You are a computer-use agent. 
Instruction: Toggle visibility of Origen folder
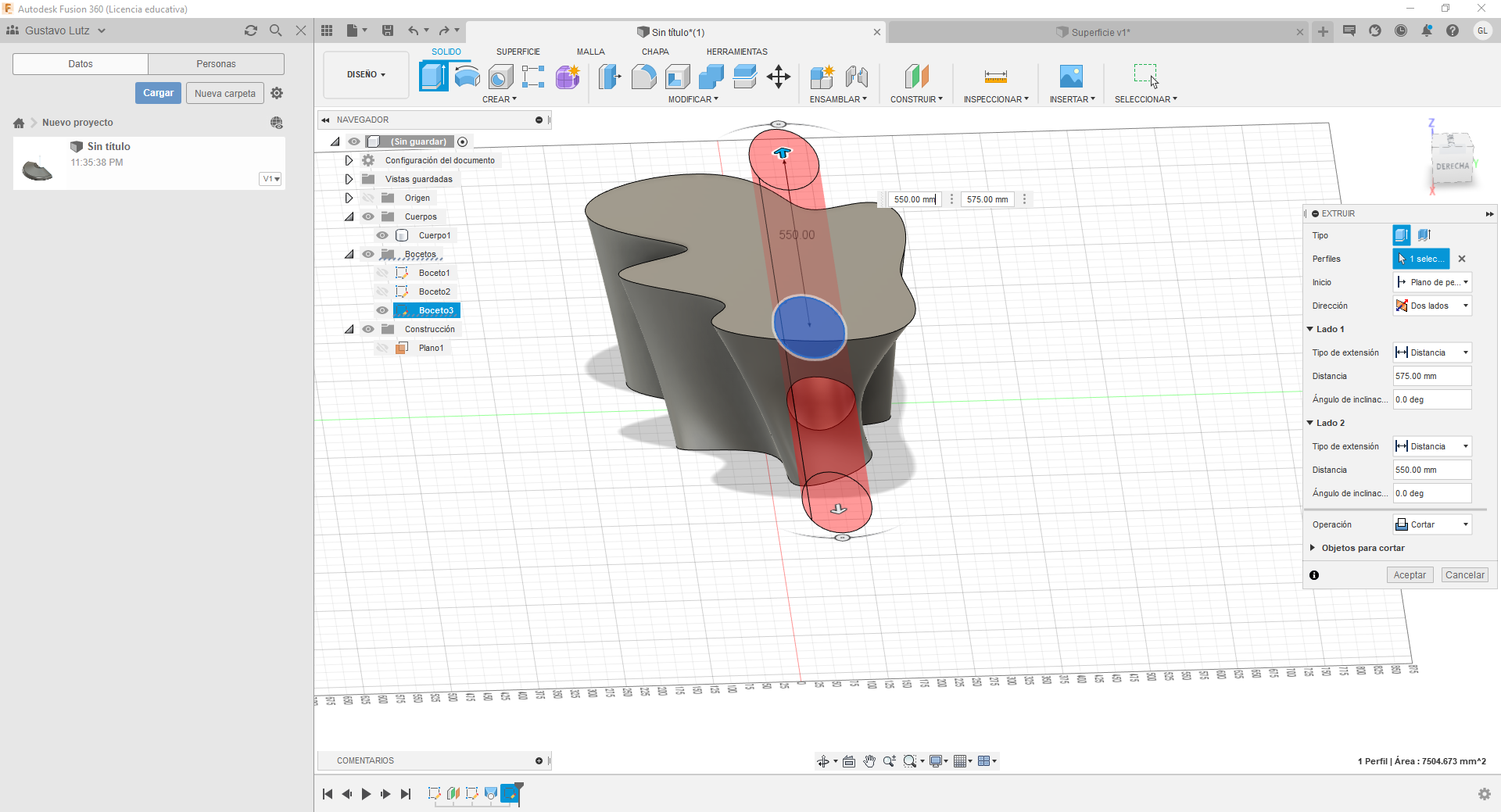368,198
